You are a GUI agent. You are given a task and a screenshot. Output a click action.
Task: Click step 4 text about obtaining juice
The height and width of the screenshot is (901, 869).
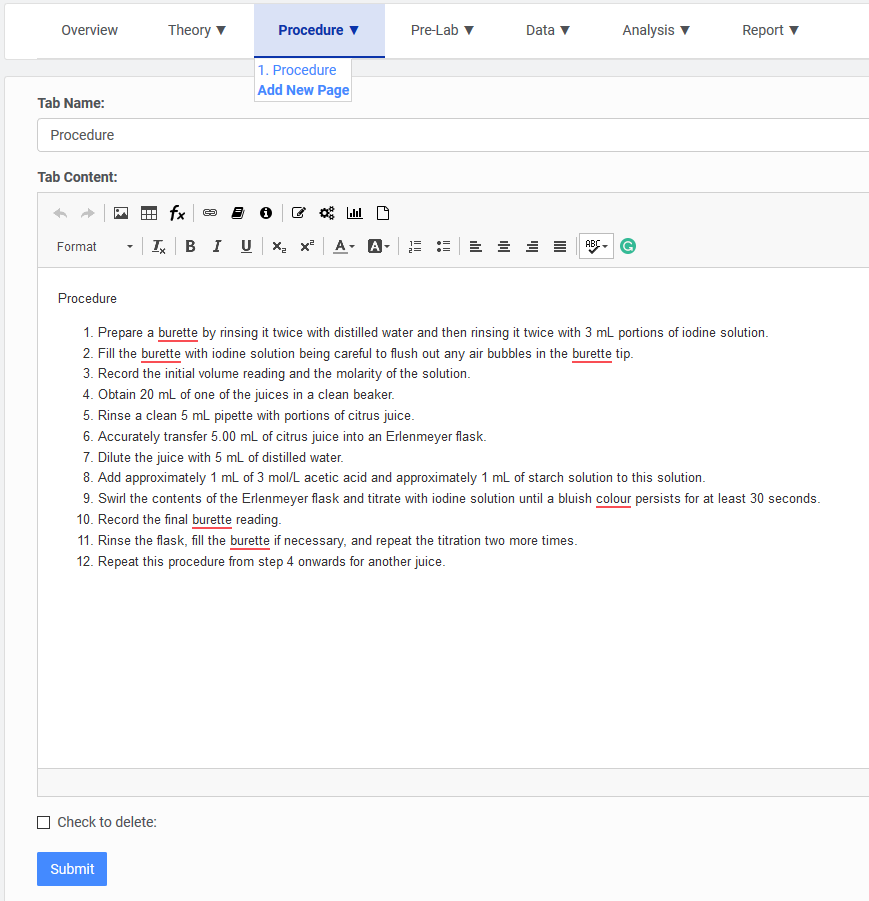[x=246, y=395]
